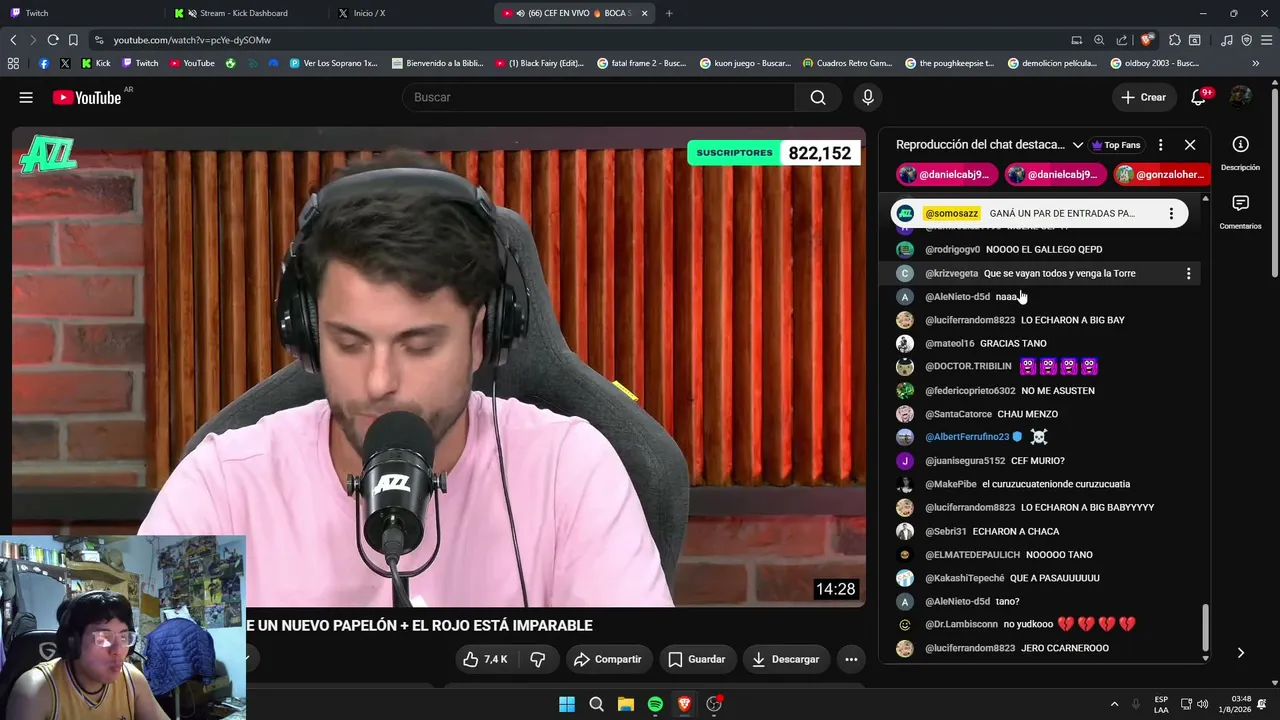Open the Windows Start menu
Screen dimensions: 1280x720
click(567, 704)
